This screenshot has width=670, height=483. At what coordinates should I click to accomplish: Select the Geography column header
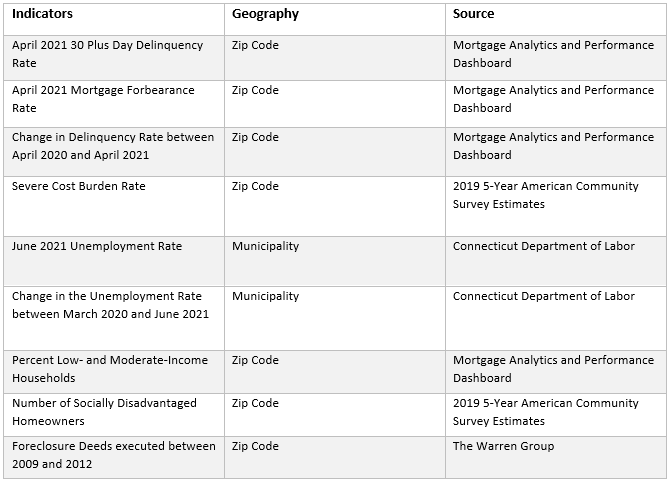click(x=265, y=14)
